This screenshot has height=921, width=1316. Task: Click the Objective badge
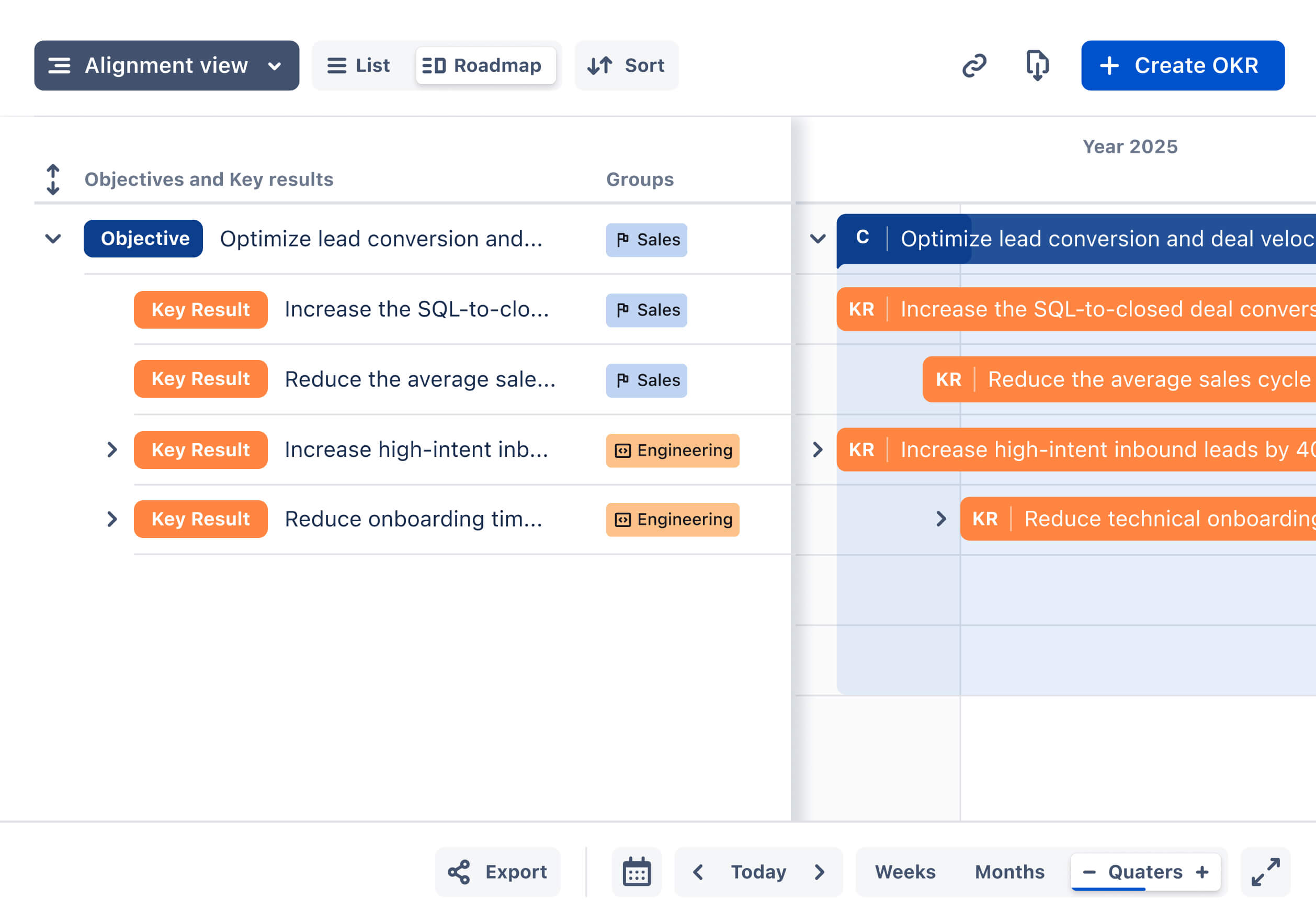tap(143, 239)
